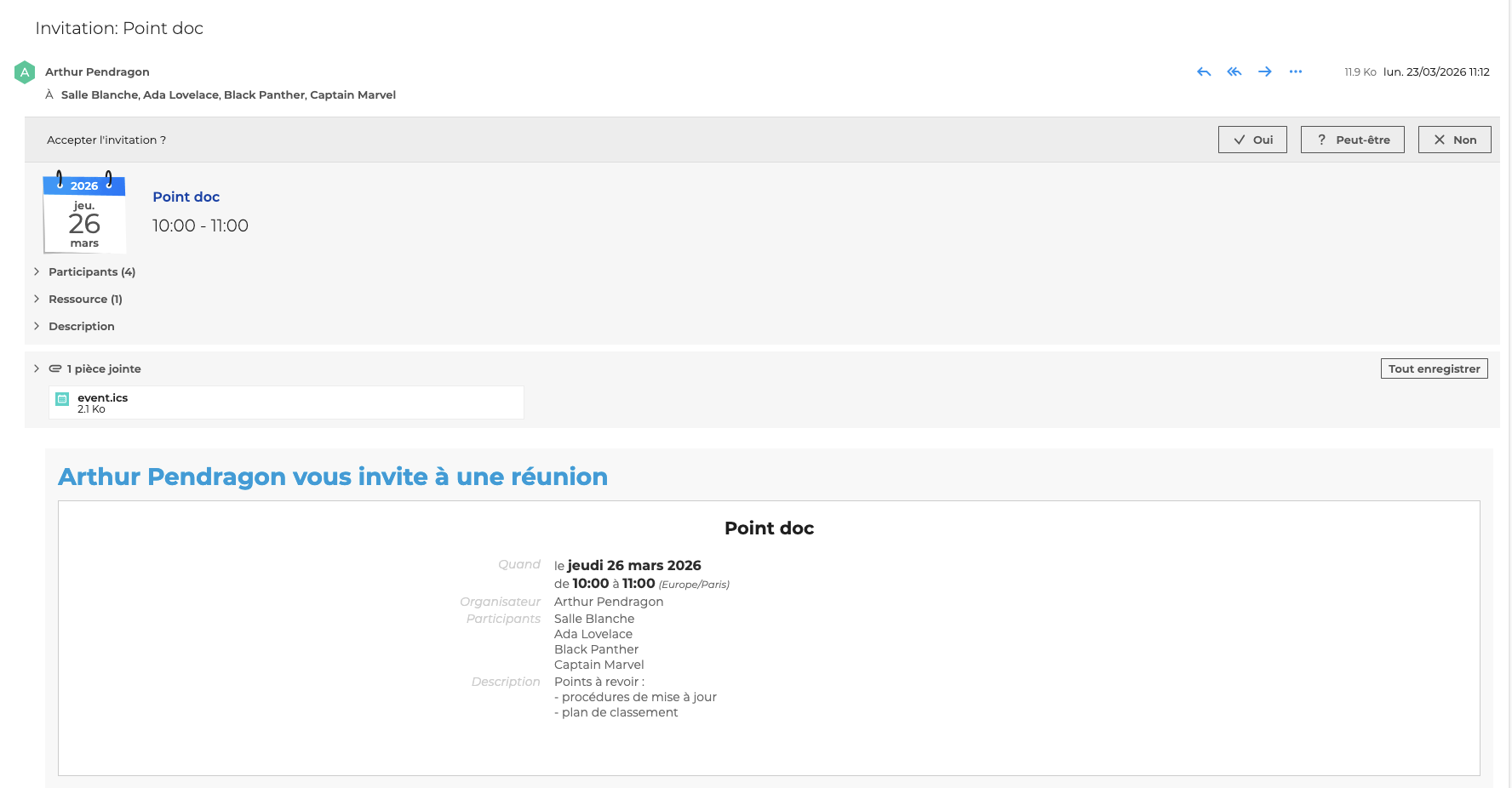
Task: Click the reply arrow icon
Action: pyautogui.click(x=1204, y=72)
